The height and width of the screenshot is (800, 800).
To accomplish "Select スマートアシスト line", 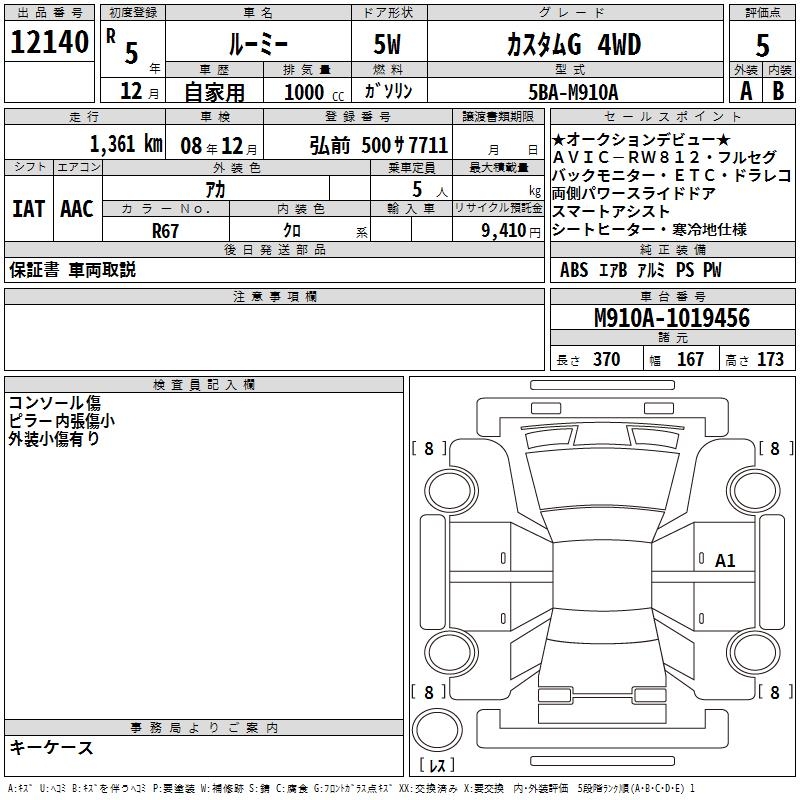I will 611,211.
